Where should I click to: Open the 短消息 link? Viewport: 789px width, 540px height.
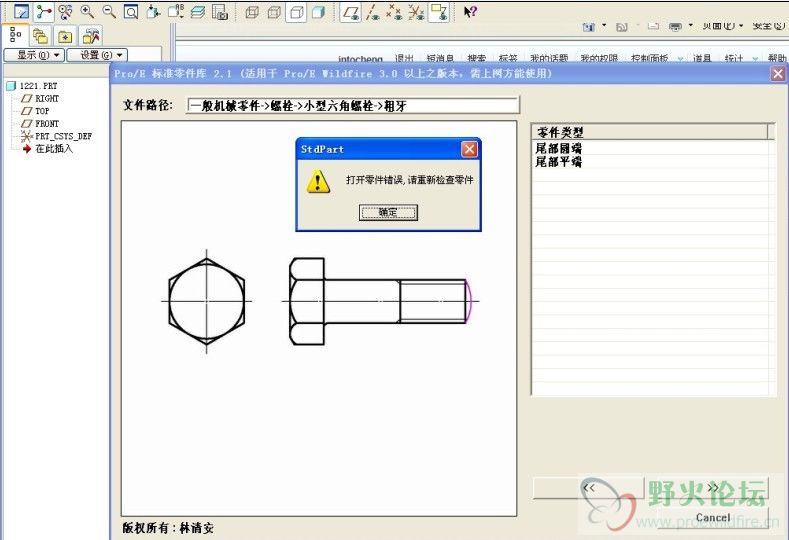pos(440,59)
